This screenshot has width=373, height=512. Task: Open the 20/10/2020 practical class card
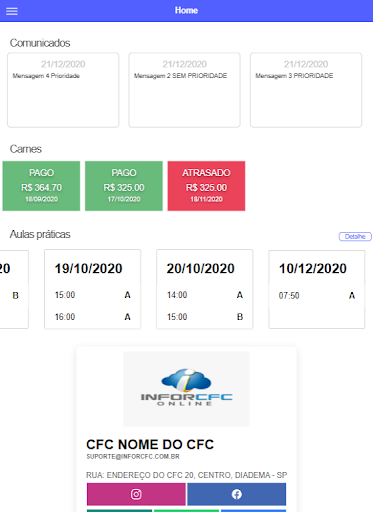click(x=205, y=289)
